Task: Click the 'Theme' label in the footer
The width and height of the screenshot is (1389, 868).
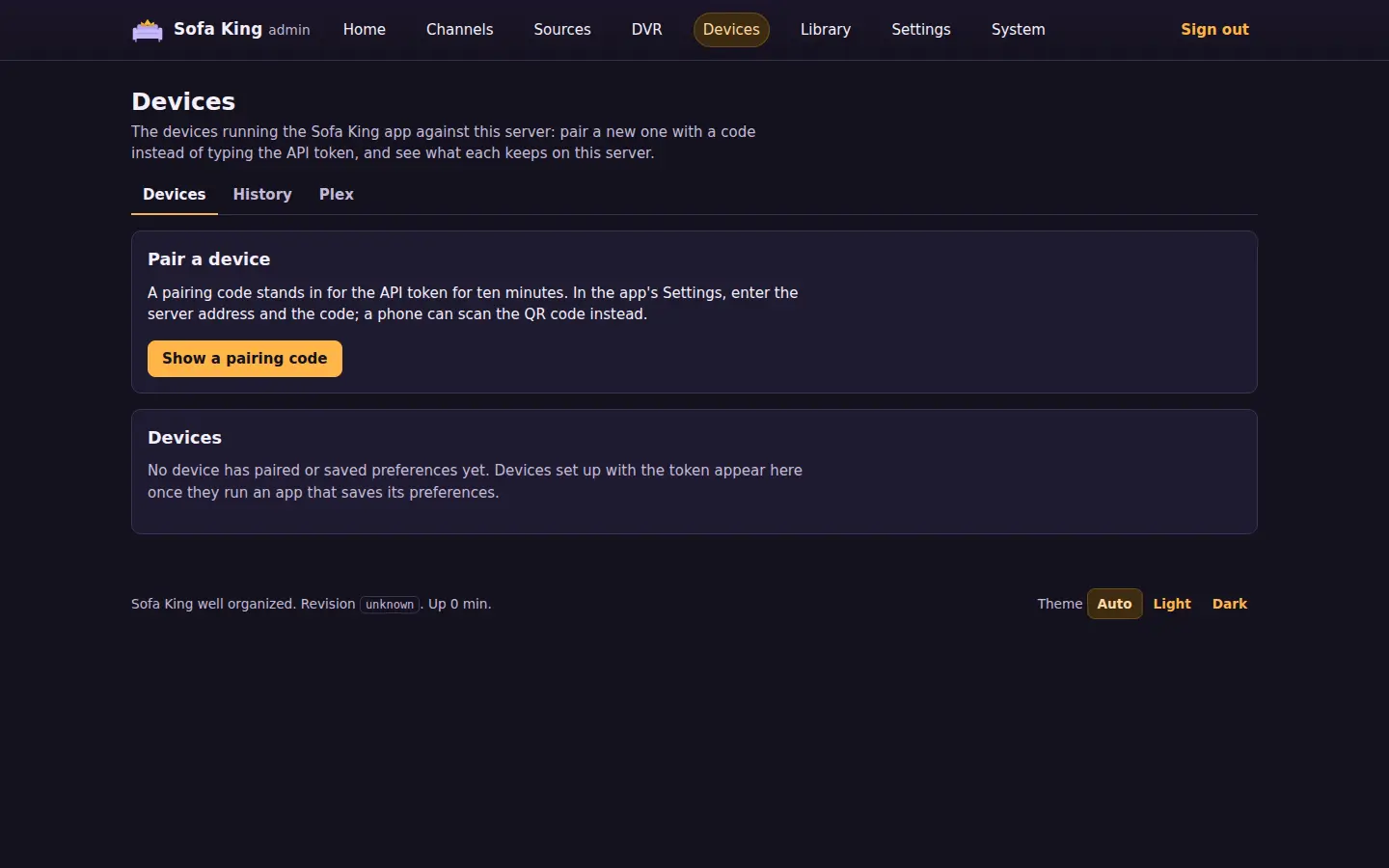Action: coord(1060,604)
